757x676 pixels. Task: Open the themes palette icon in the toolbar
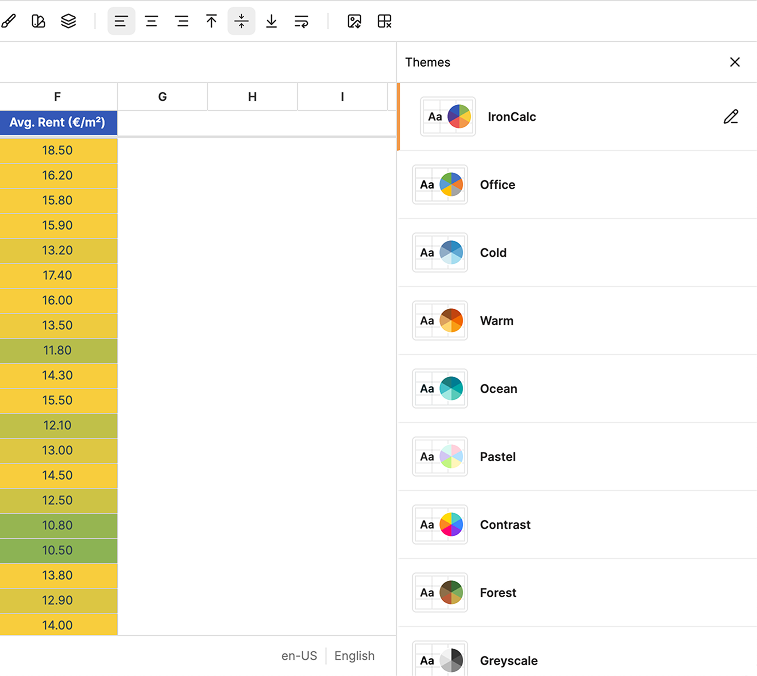pyautogui.click(x=38, y=21)
